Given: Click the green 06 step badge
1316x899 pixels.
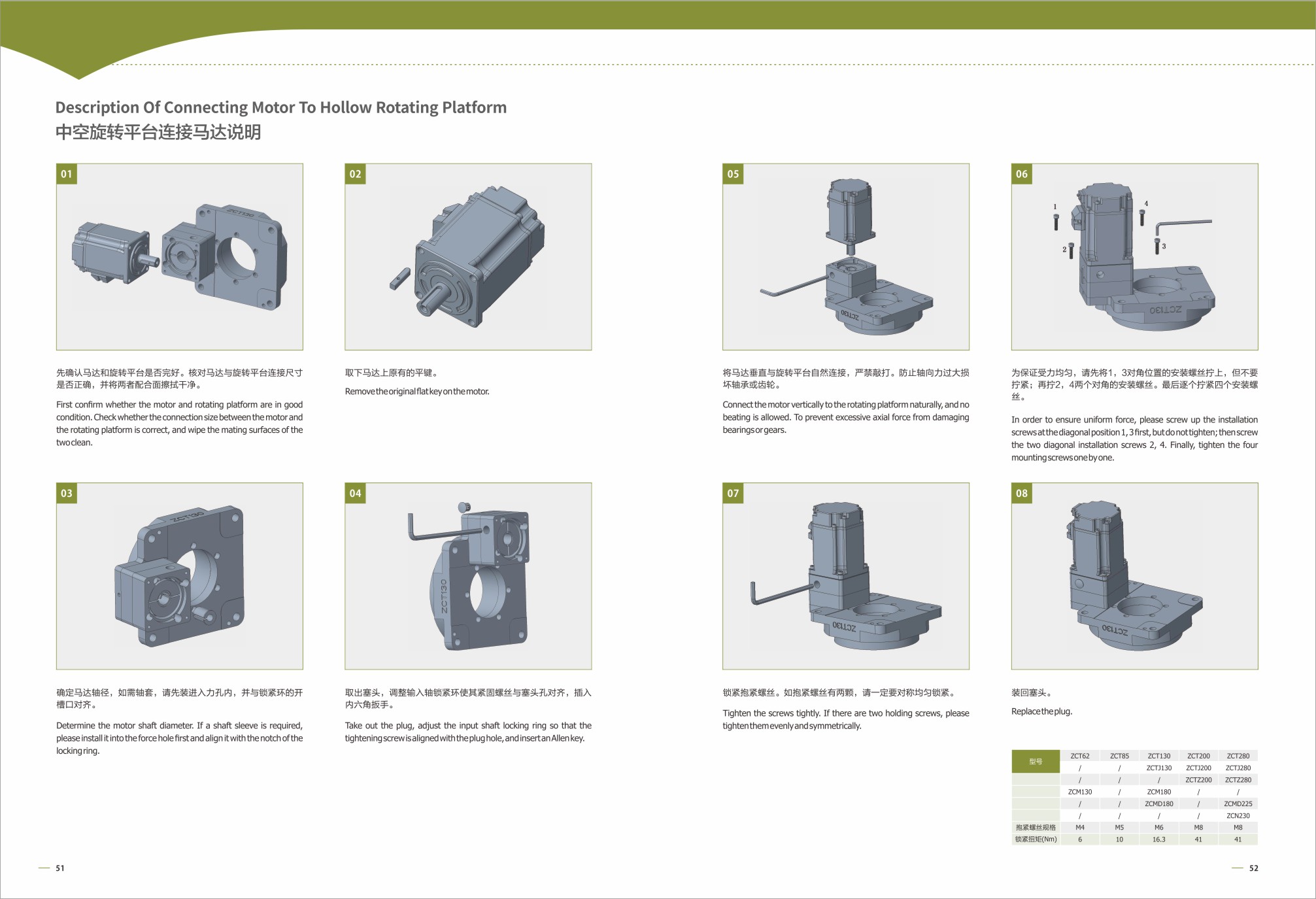Looking at the screenshot, I should [1022, 174].
